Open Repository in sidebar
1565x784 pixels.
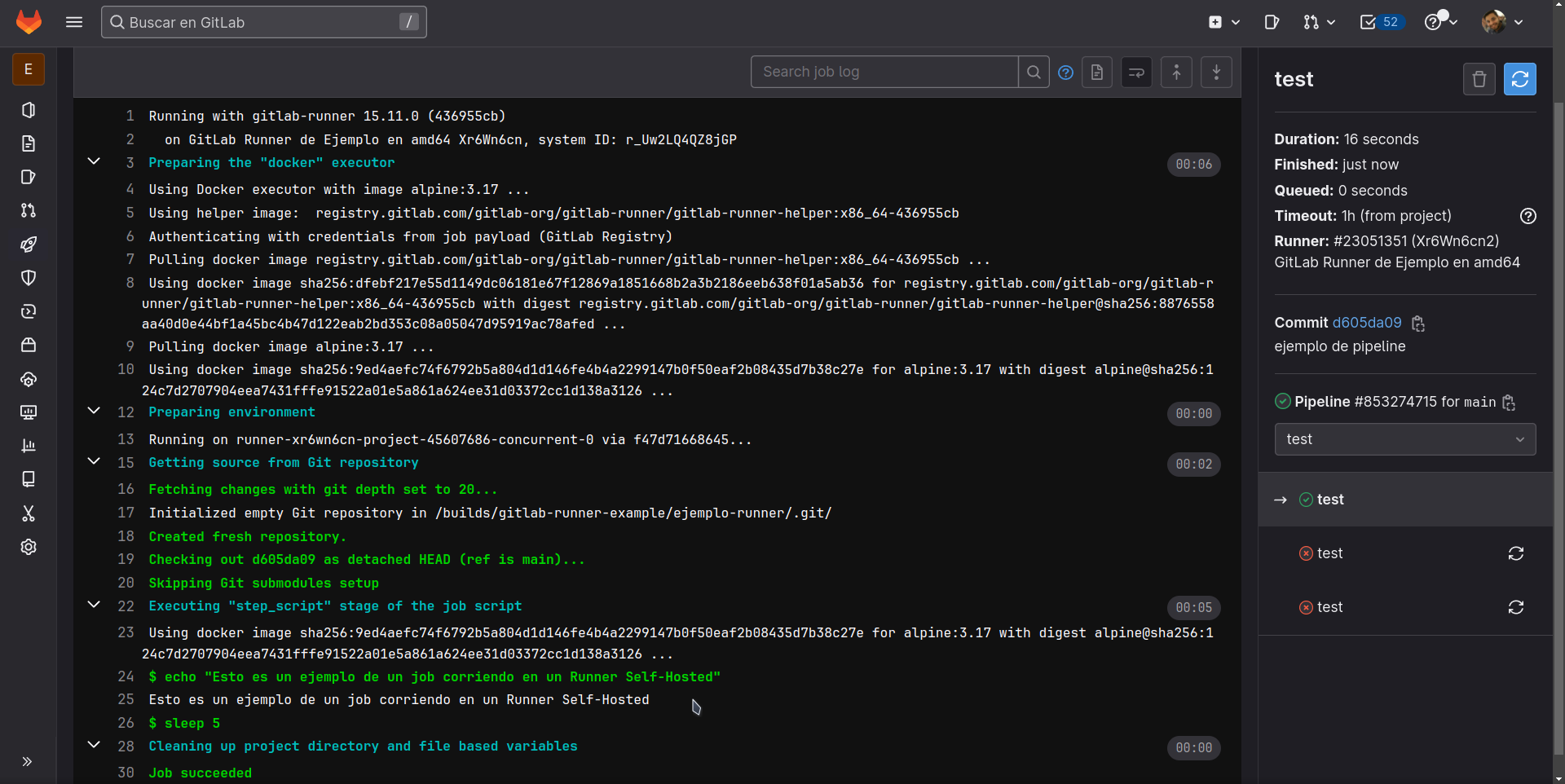pyautogui.click(x=29, y=143)
